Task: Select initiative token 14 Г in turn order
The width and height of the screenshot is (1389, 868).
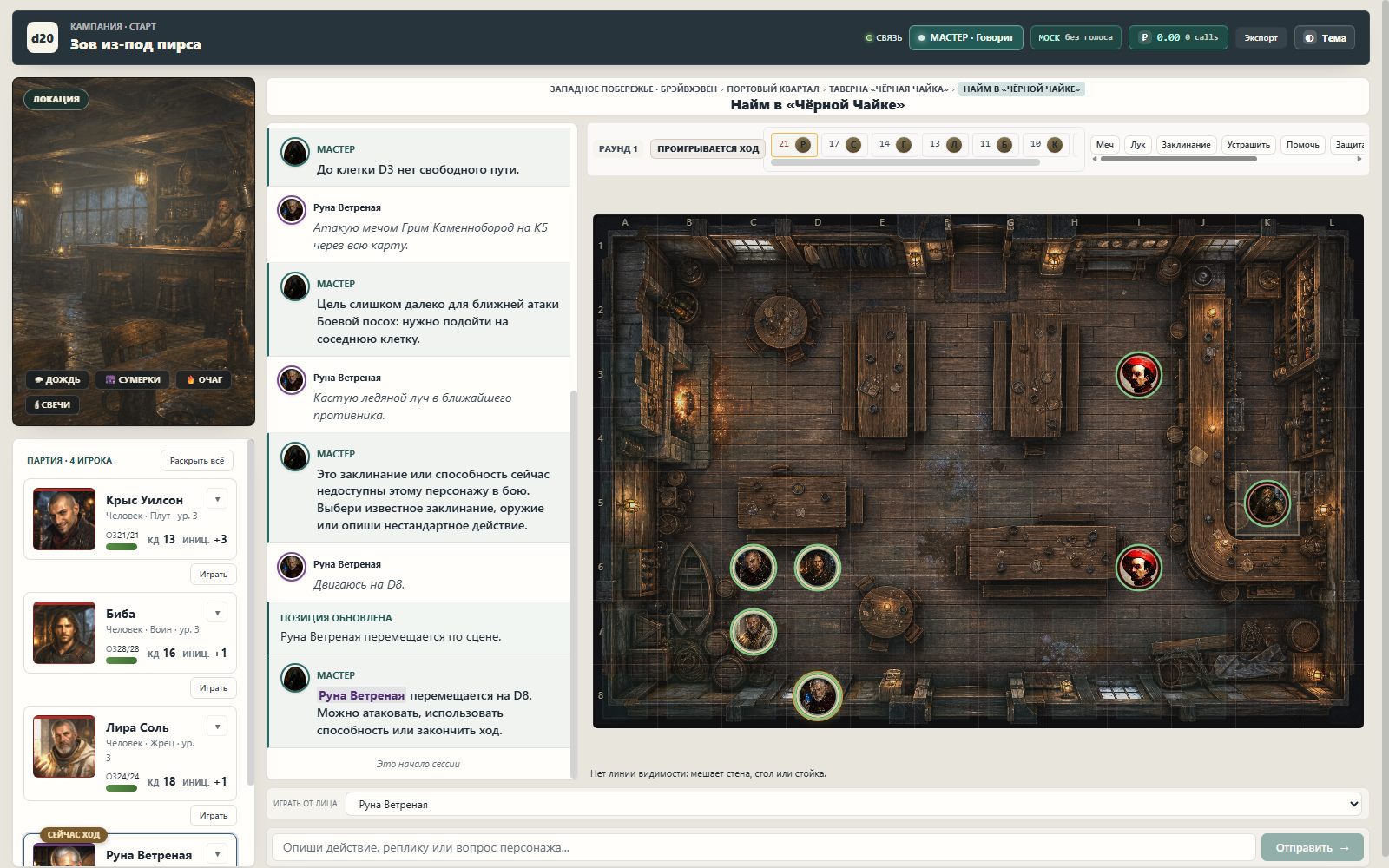Action: (x=894, y=144)
